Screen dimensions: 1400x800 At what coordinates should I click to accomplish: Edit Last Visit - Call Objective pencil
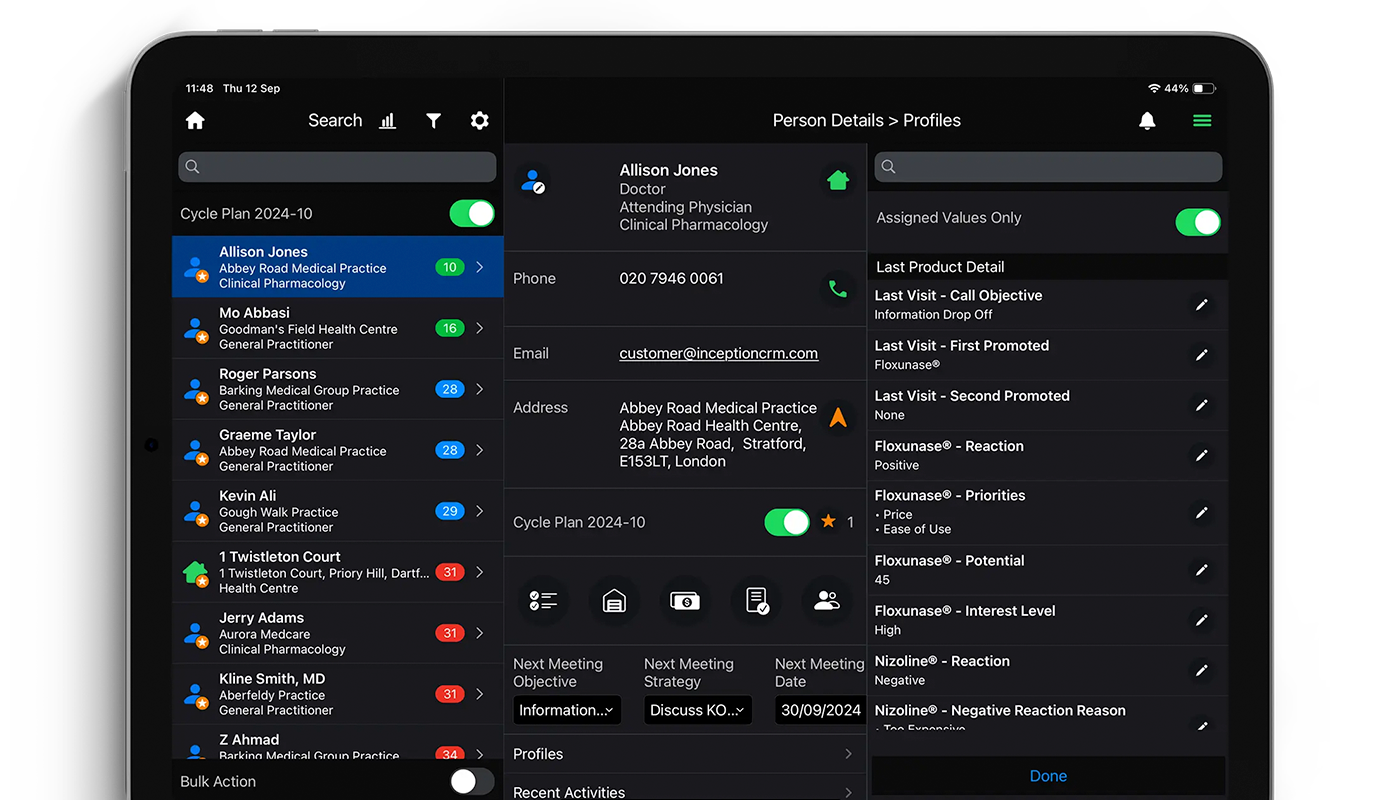pos(1202,305)
